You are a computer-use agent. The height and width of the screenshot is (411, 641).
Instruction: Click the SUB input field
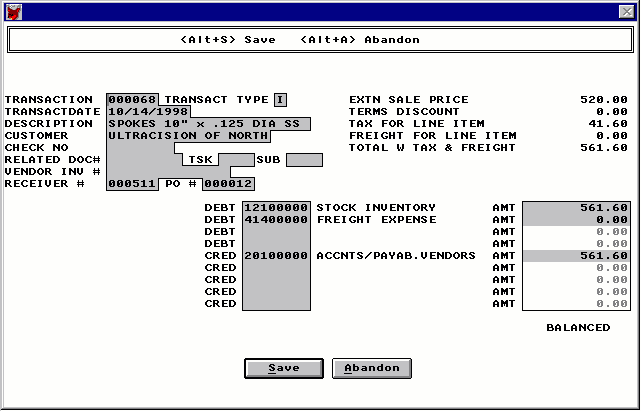point(305,160)
